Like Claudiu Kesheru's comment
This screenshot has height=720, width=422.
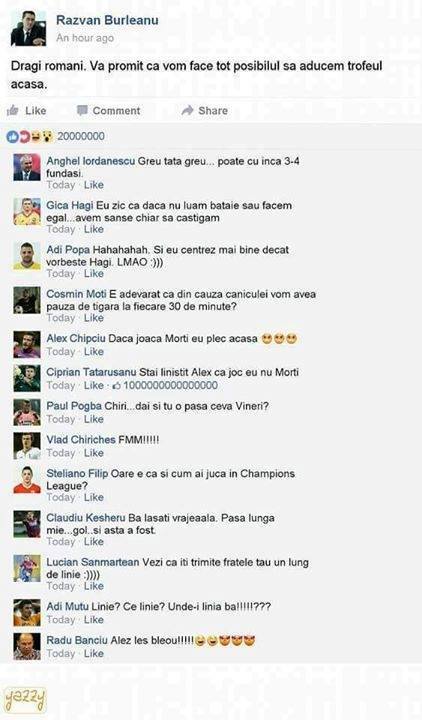(x=94, y=542)
